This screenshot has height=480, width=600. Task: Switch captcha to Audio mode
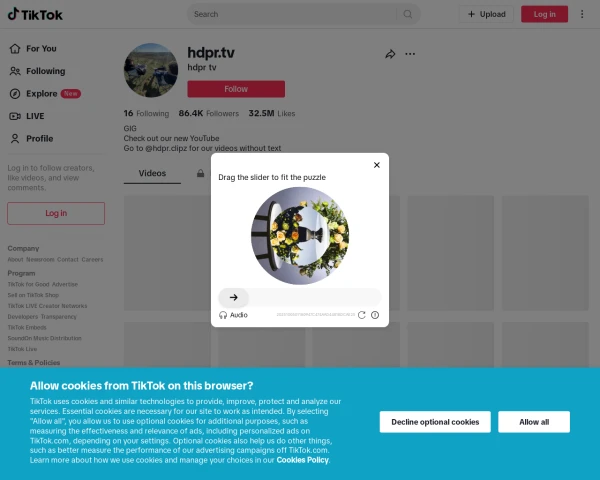233,315
